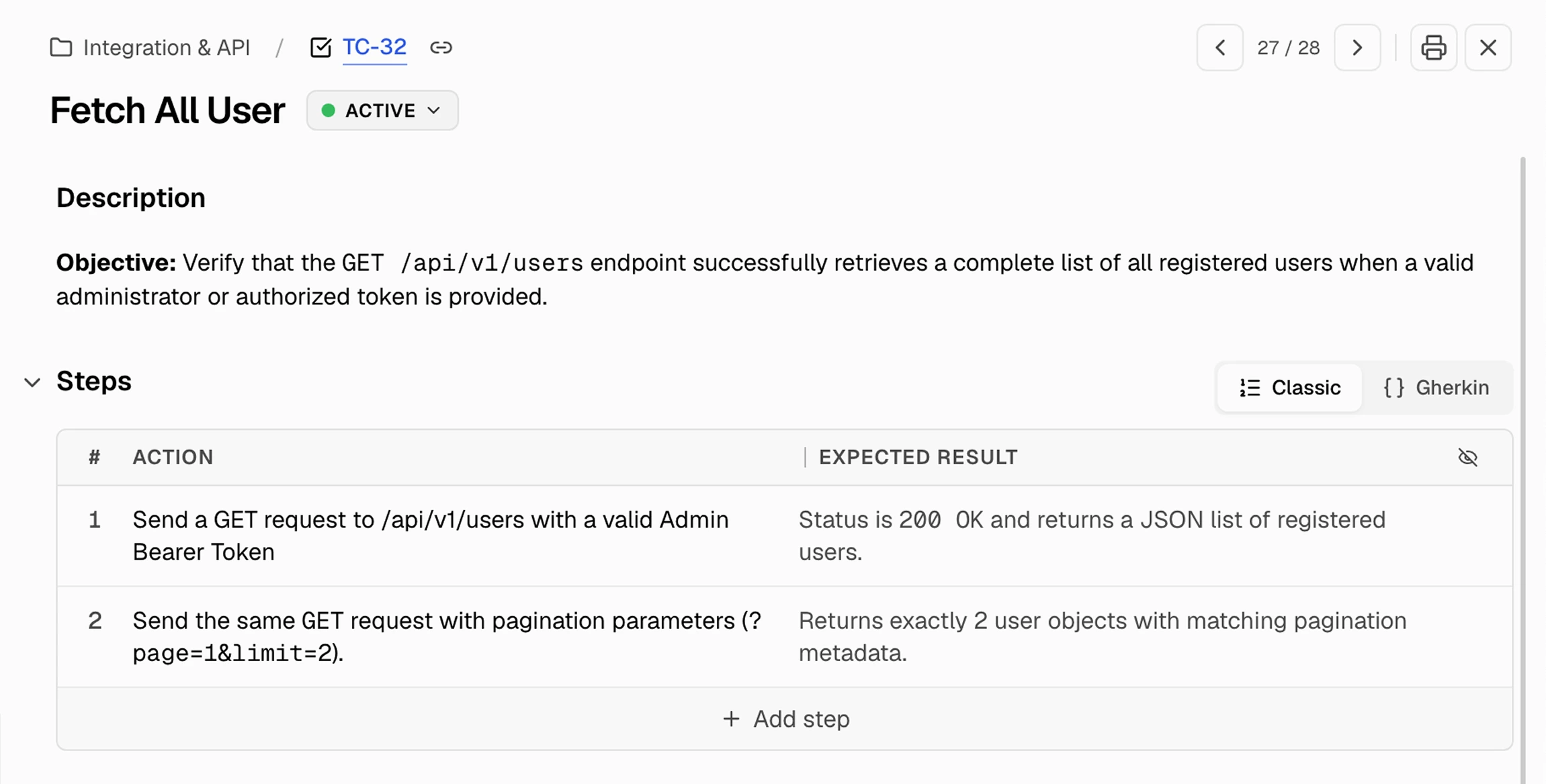Edit step 1 action text
1546x784 pixels.
(430, 535)
